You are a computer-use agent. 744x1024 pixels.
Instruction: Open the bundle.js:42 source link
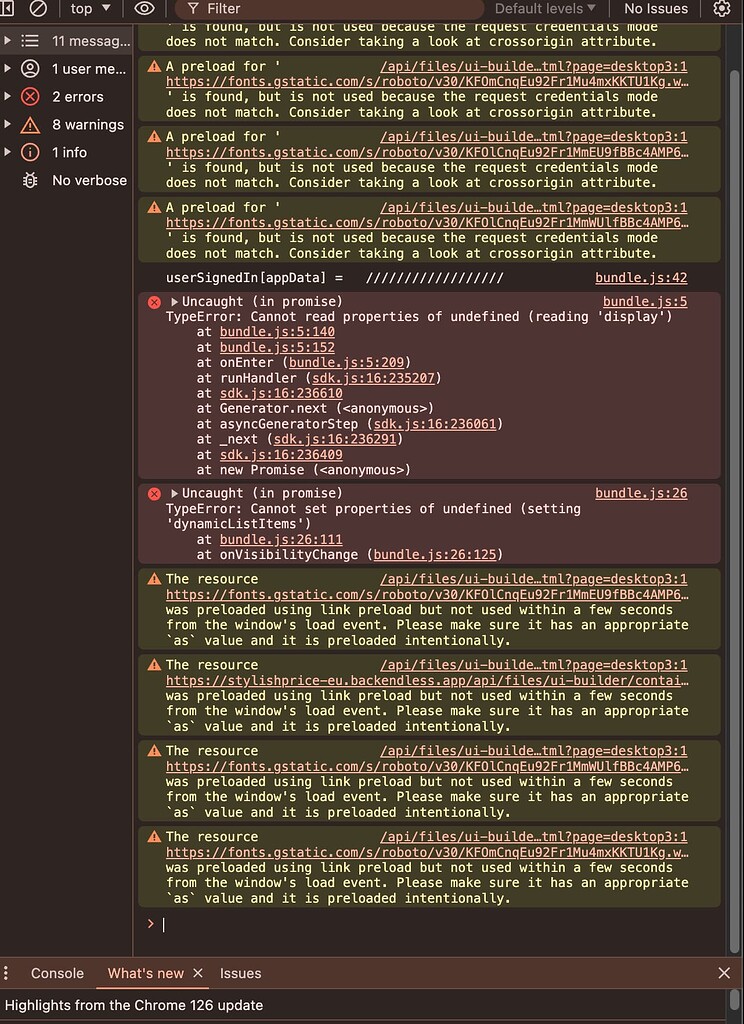[x=641, y=278]
